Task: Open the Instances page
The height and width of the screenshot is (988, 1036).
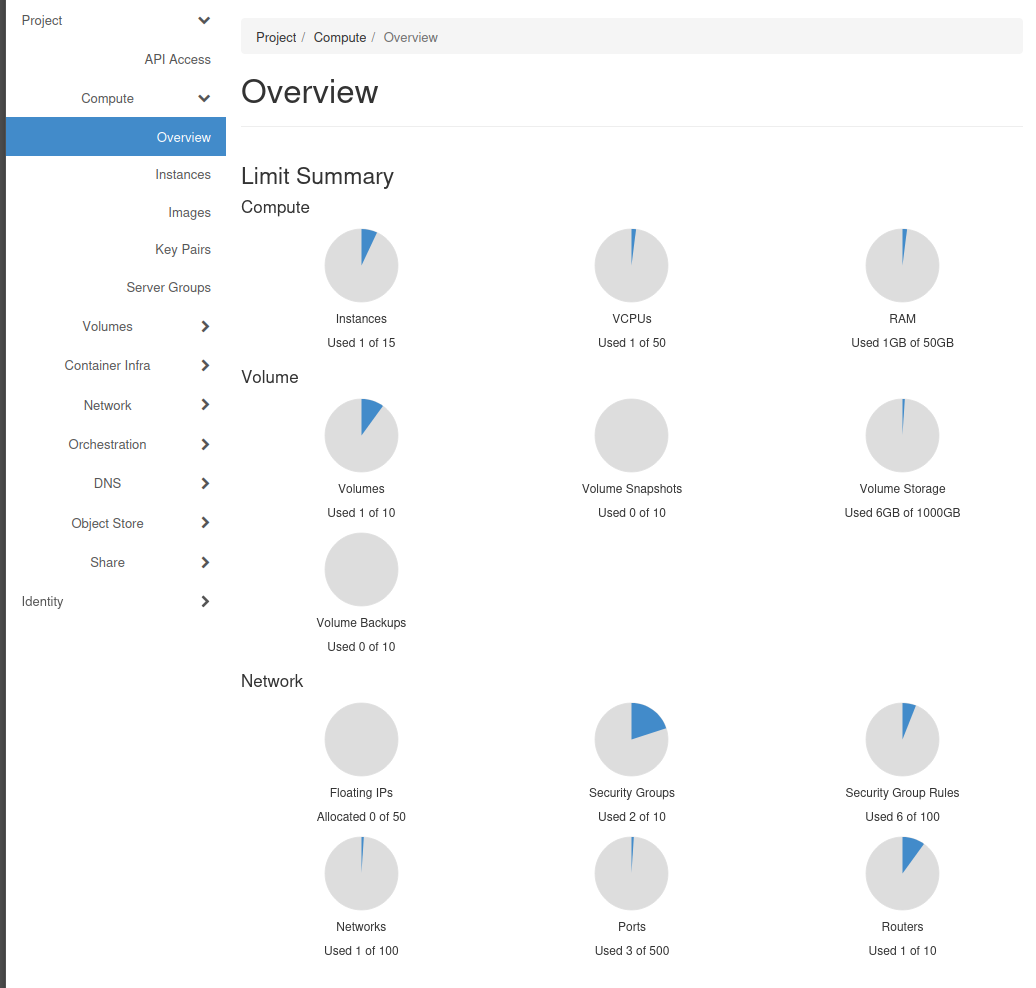Action: pyautogui.click(x=183, y=174)
